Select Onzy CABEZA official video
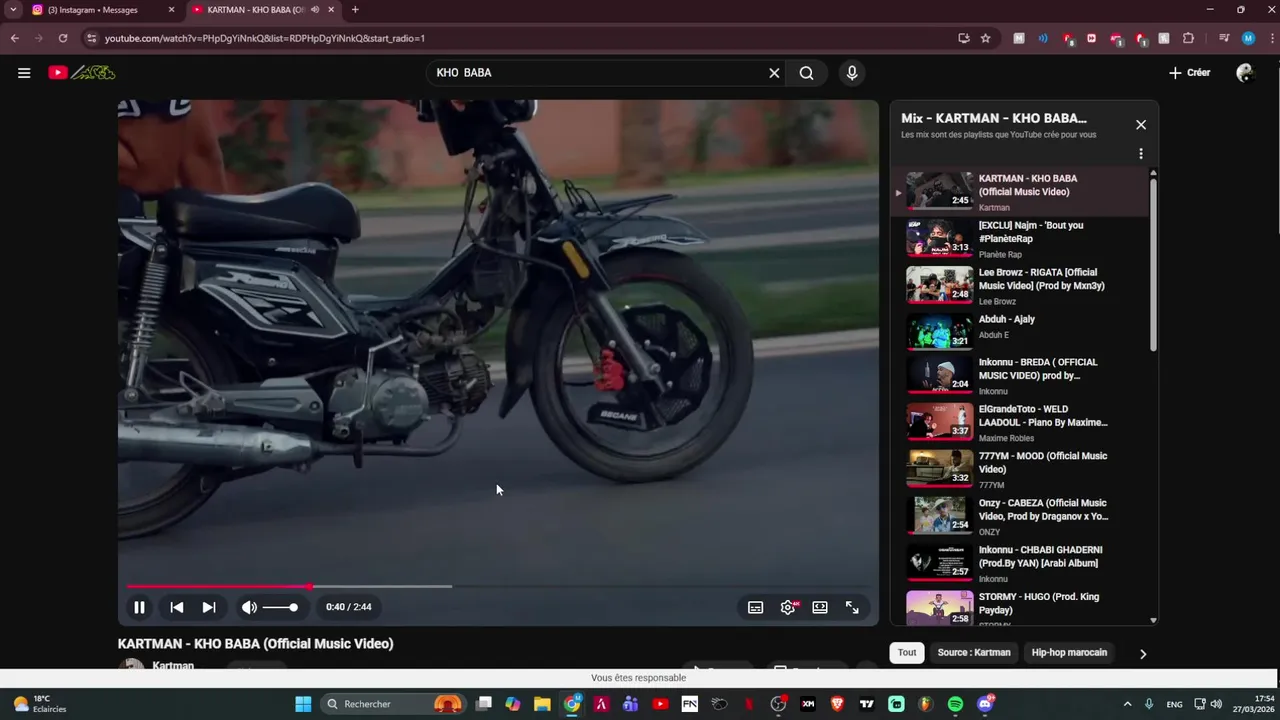This screenshot has height=720, width=1280. 1020,517
